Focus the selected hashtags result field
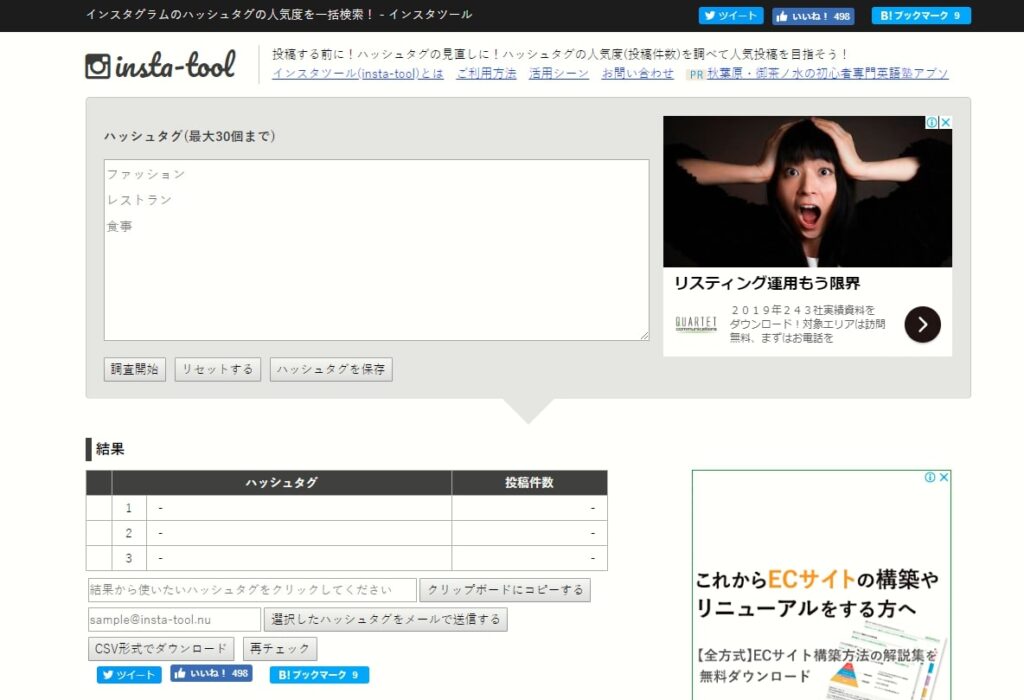Screen dimensions: 1024x700 (x=252, y=590)
